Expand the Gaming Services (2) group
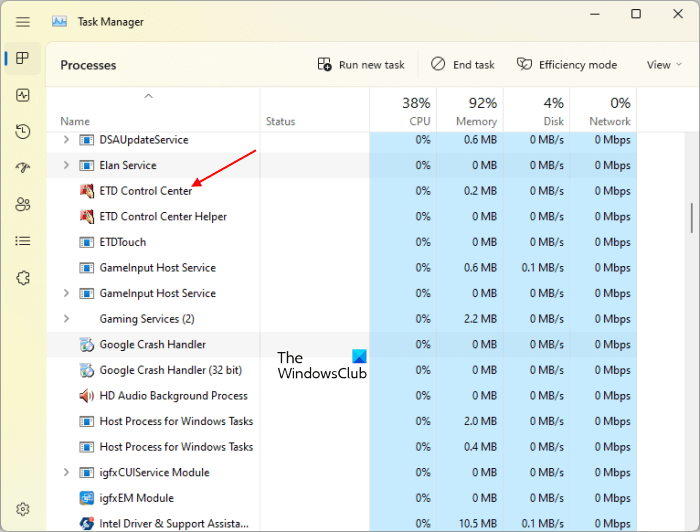This screenshot has height=532, width=700. [x=66, y=319]
